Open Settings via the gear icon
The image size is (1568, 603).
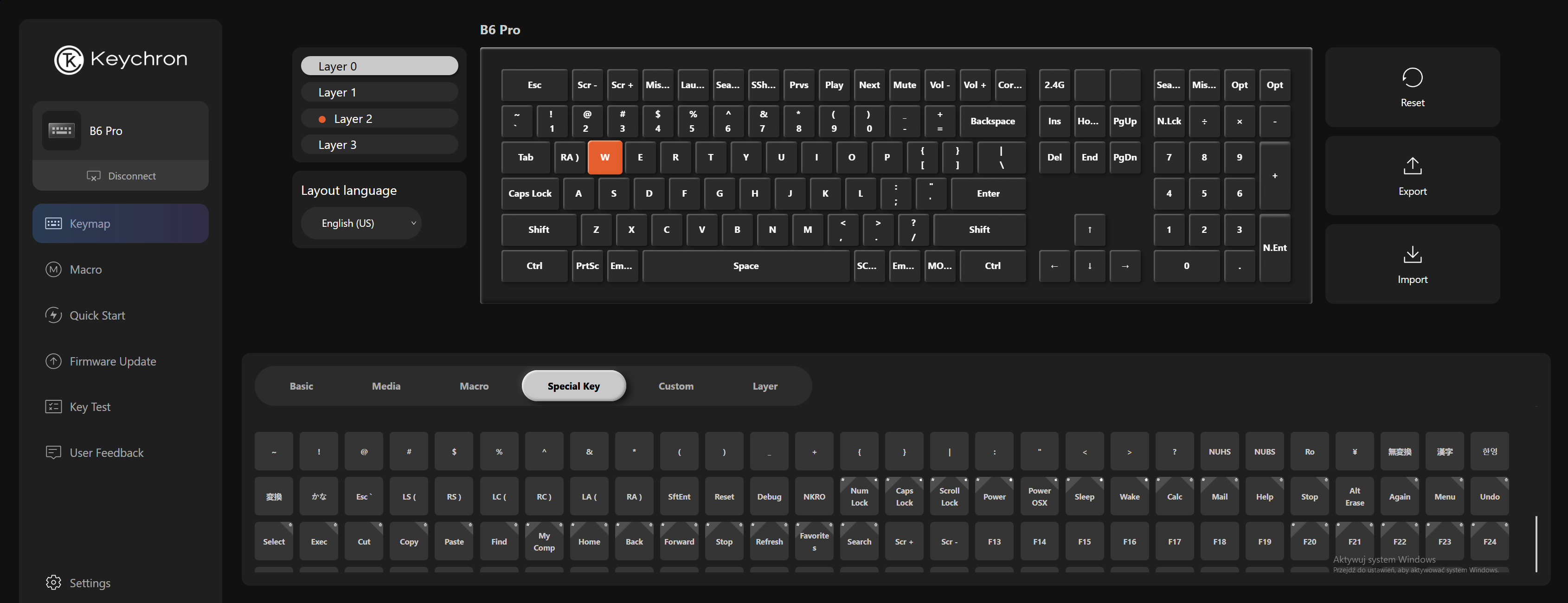(53, 582)
